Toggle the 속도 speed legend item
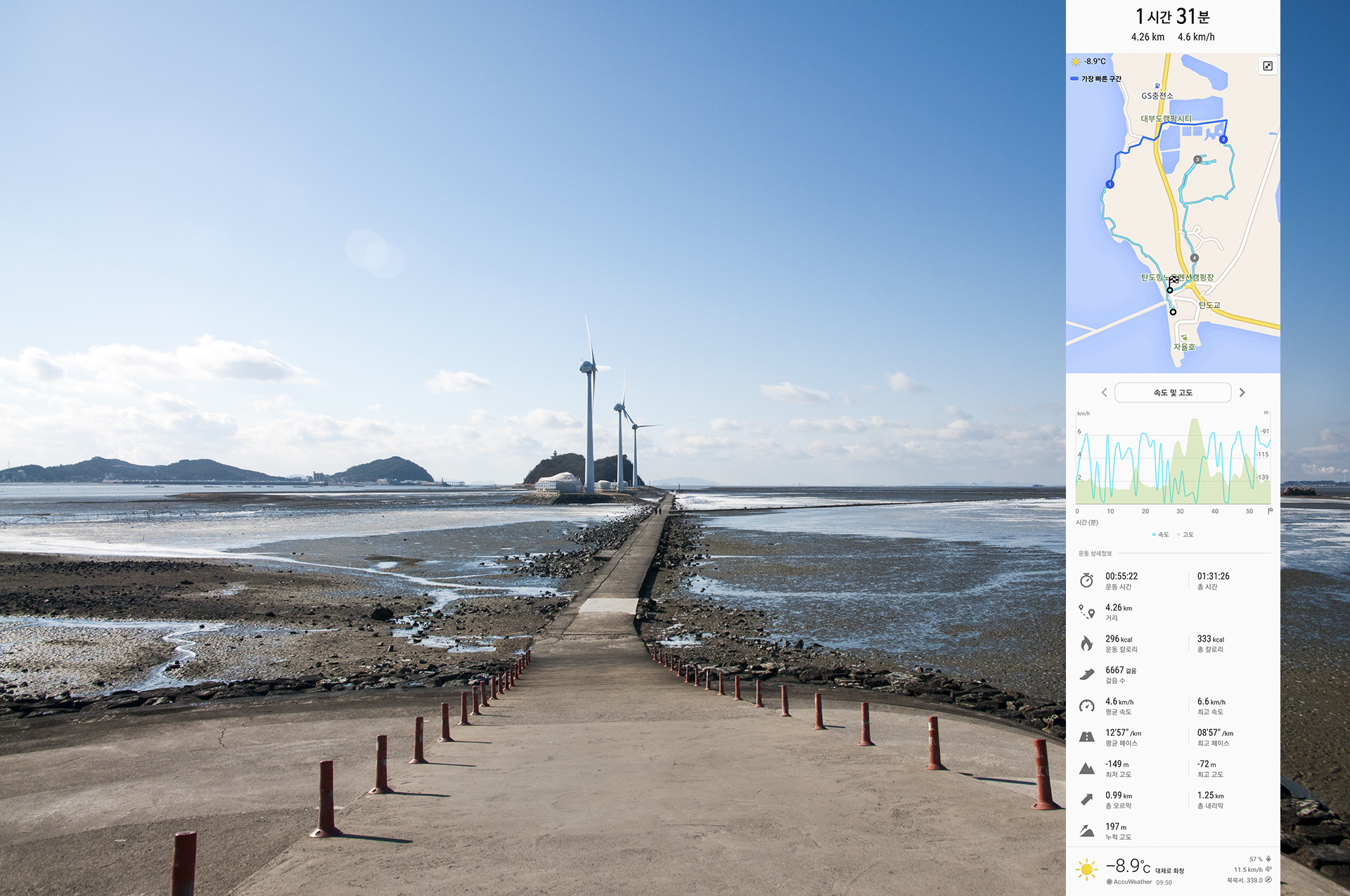Screen dimensions: 1350x896 [1161, 535]
